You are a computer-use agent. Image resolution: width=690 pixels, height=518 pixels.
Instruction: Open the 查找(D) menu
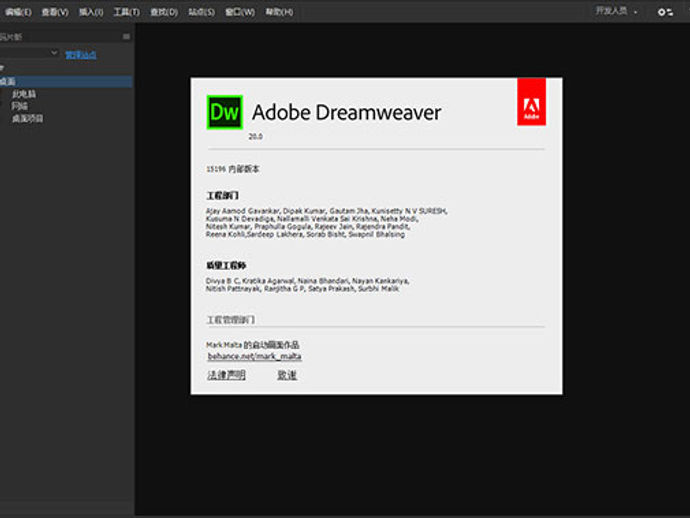pyautogui.click(x=164, y=12)
